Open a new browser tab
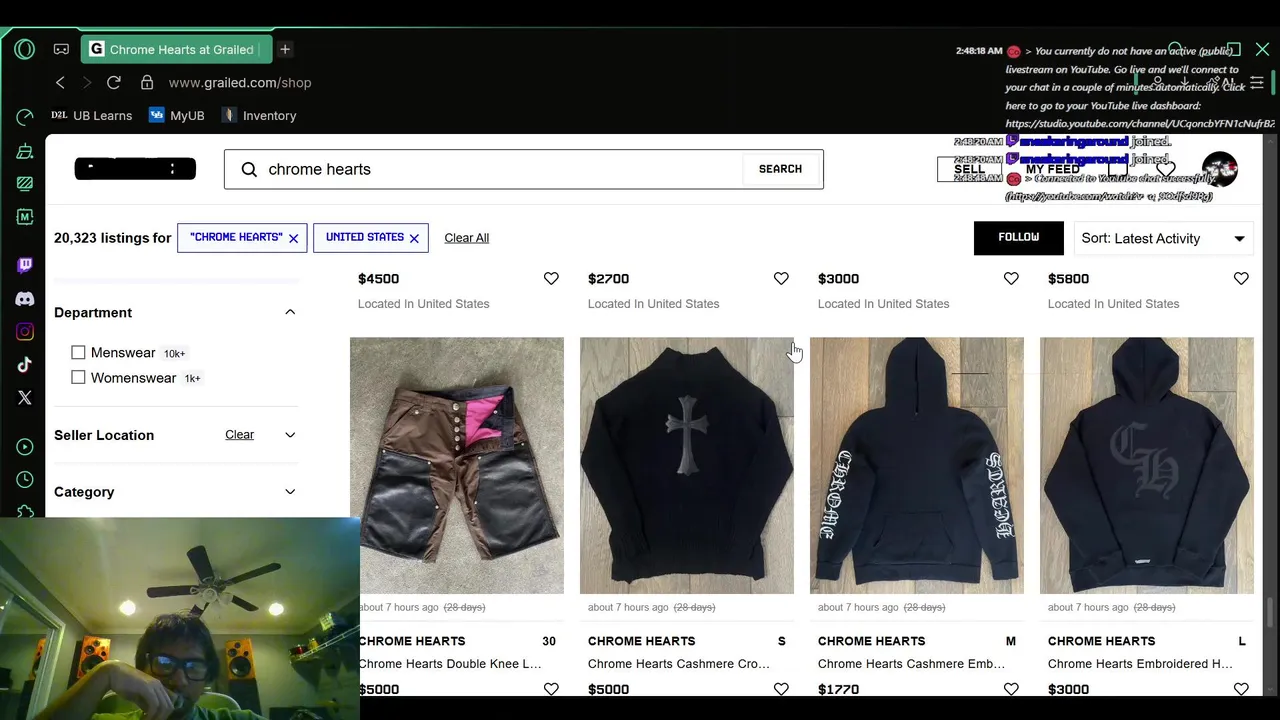The width and height of the screenshot is (1280, 720). click(x=285, y=49)
